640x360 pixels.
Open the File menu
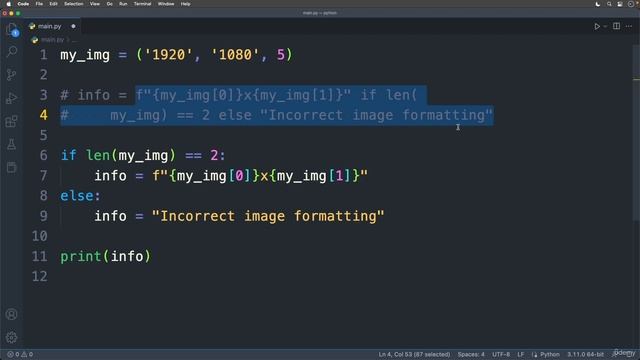coord(39,4)
